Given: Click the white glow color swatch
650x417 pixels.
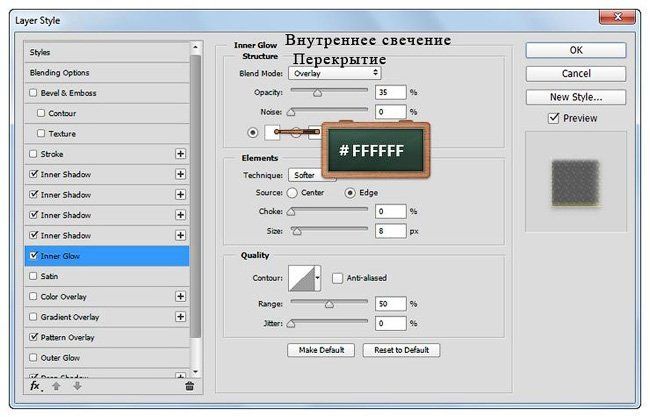Looking at the screenshot, I should click(x=272, y=133).
